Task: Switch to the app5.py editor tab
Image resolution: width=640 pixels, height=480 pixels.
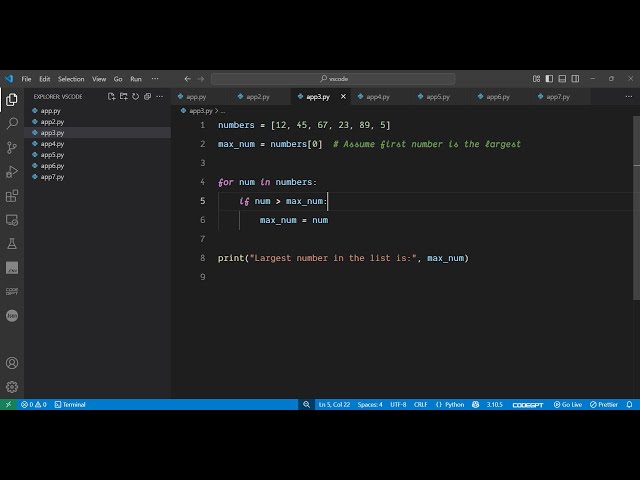Action: (x=441, y=97)
